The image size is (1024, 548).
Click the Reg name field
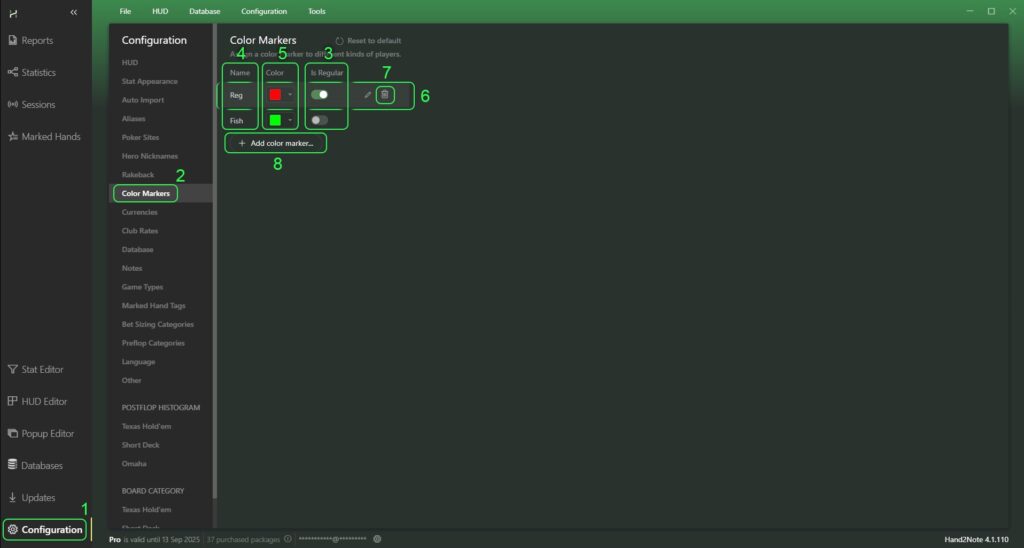coord(237,95)
